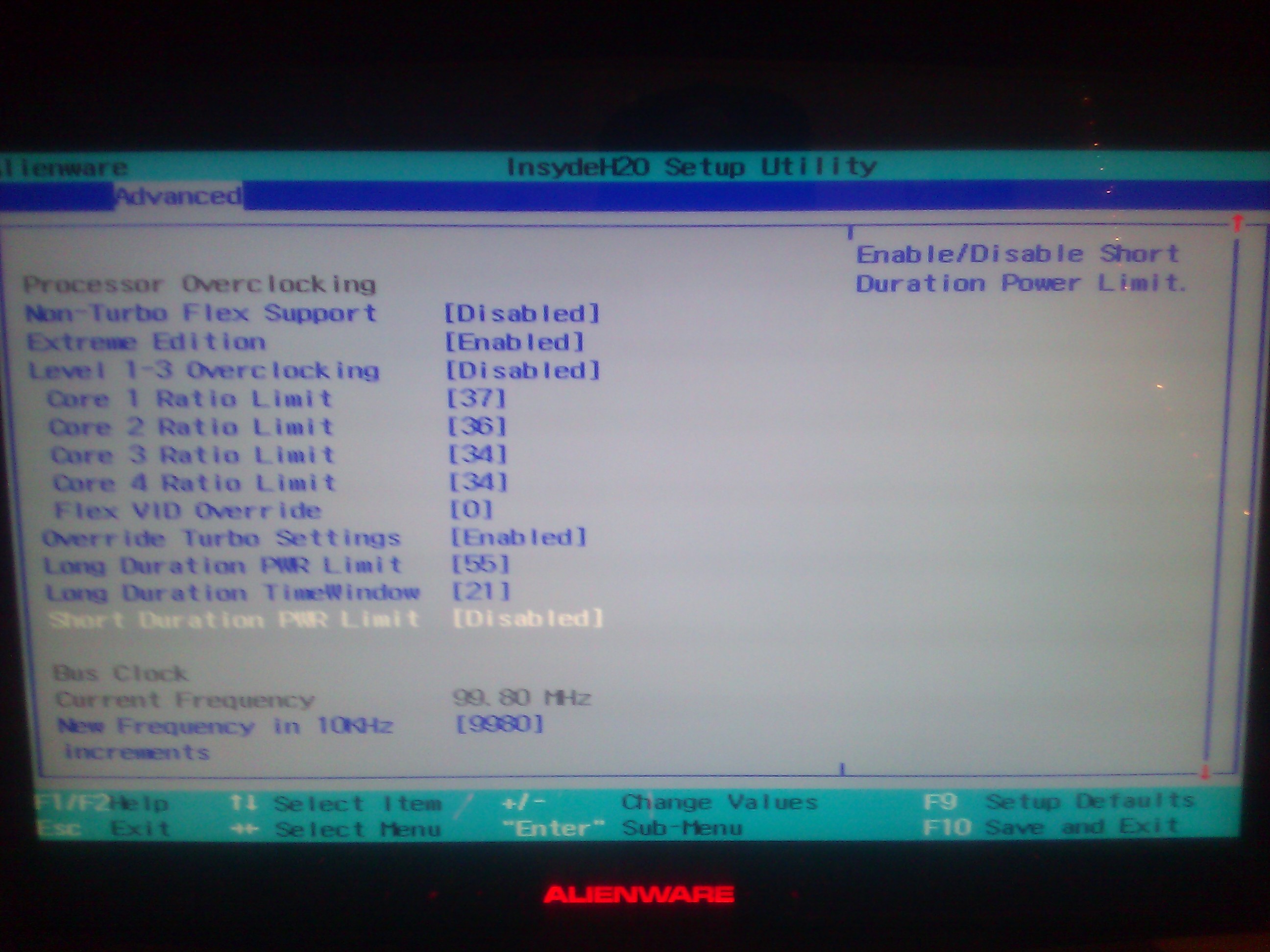Click the Non-Turbo Flex Support label
This screenshot has width=1270, height=952.
(201, 313)
